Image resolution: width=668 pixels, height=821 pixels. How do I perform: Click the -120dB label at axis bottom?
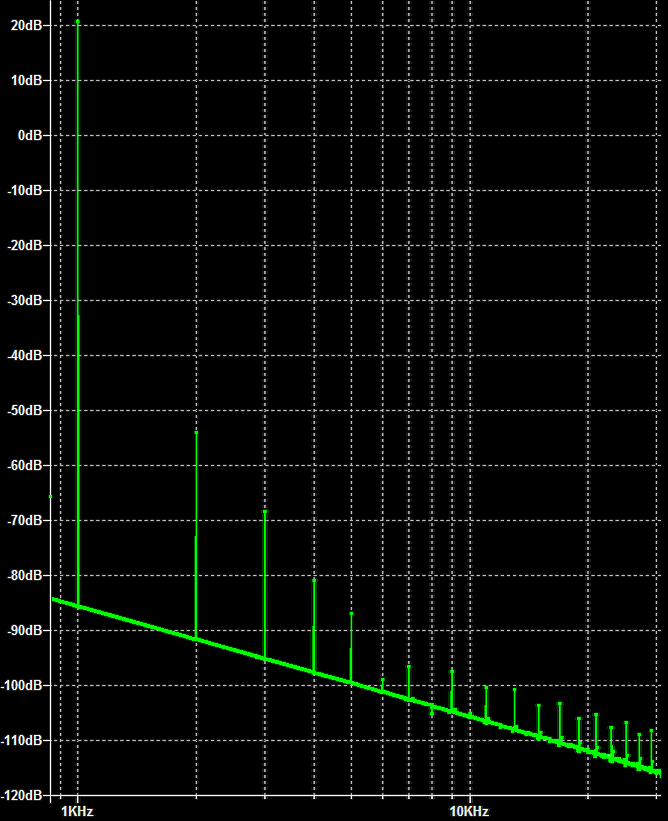point(20,795)
